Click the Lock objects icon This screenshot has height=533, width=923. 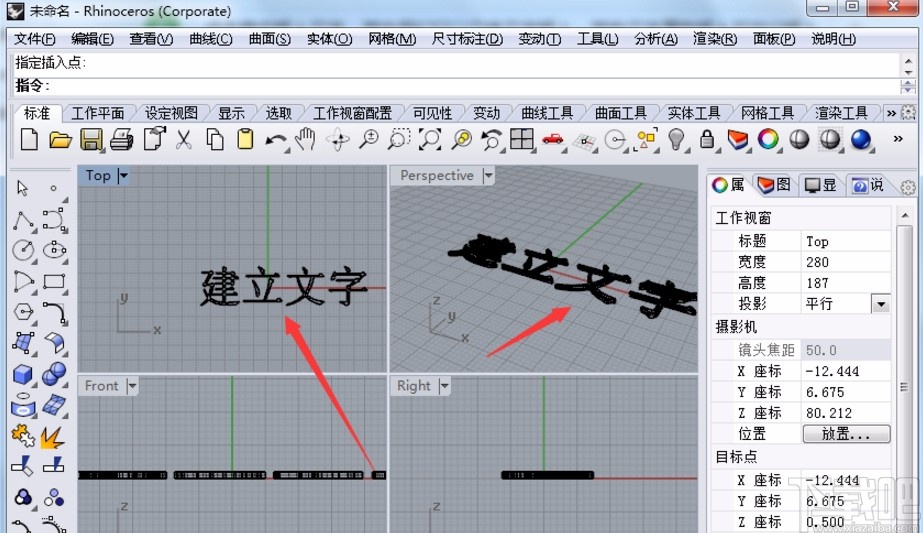[x=707, y=140]
